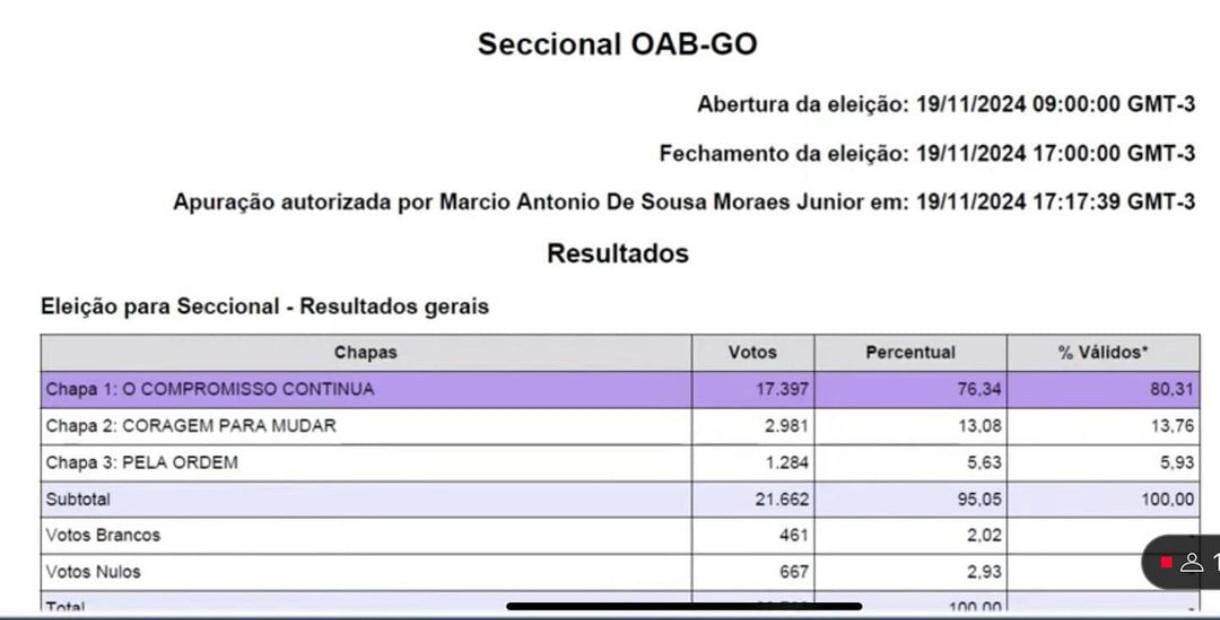The image size is (1220, 620).
Task: Click the Resultados heading
Action: [617, 254]
